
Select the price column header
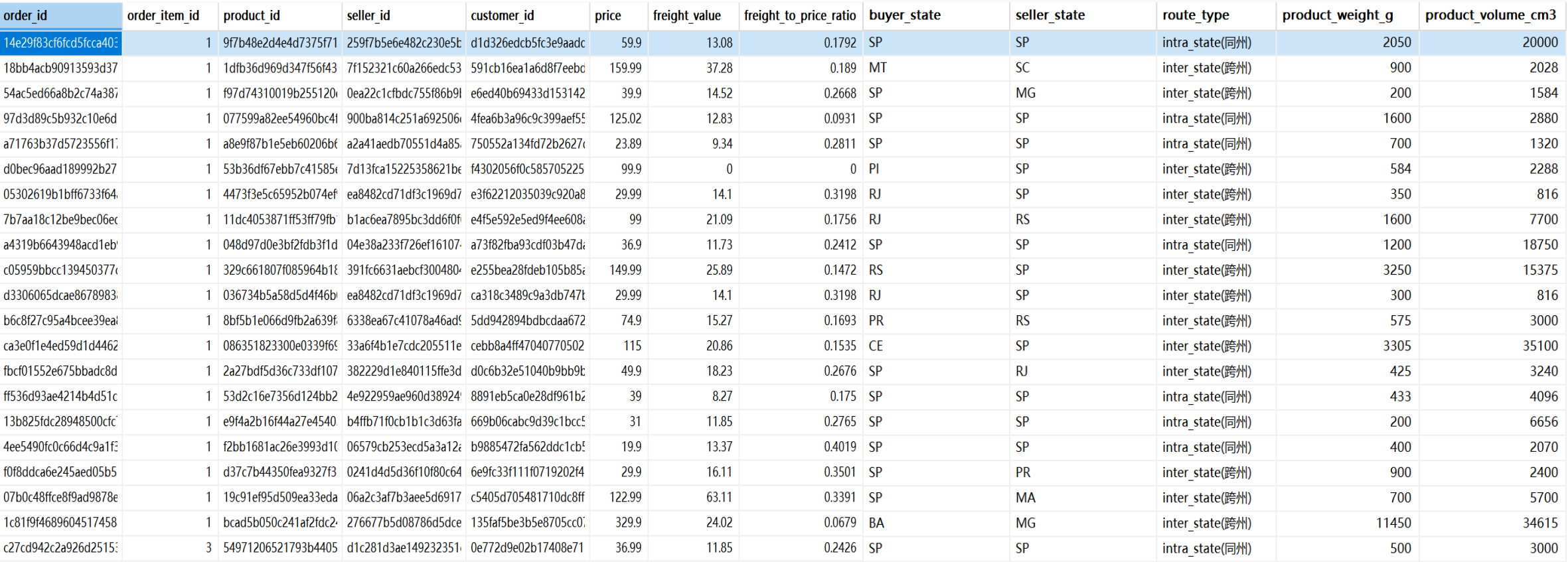[x=618, y=15]
